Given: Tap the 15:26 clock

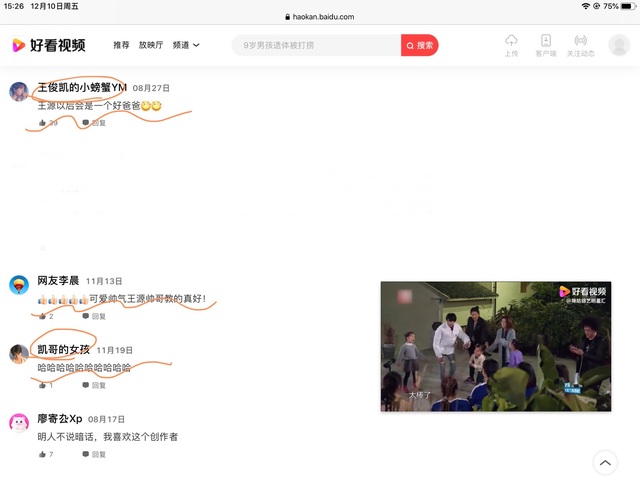Looking at the screenshot, I should pos(13,6).
